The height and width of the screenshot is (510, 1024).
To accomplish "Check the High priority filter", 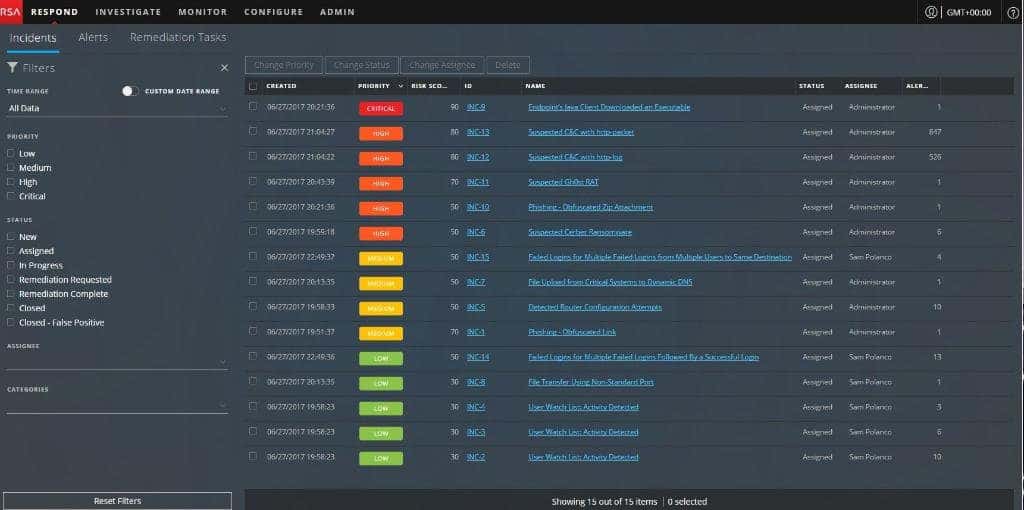I will pos(10,182).
